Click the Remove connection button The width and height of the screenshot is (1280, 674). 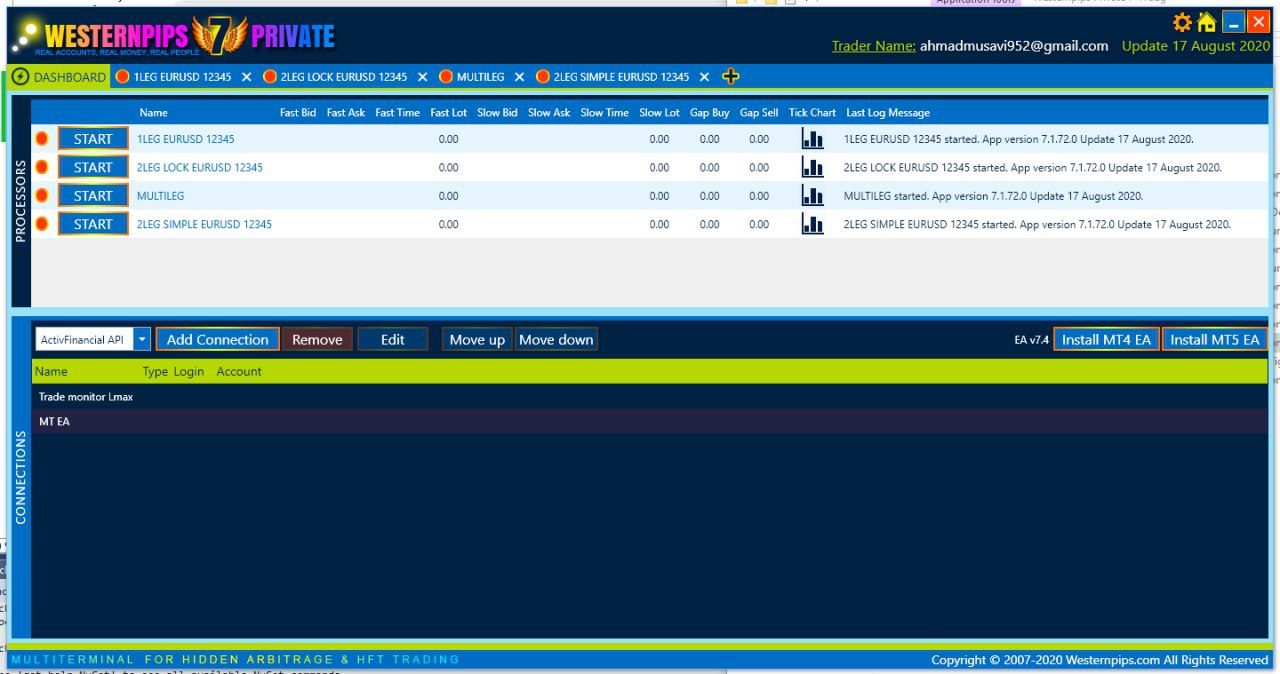(317, 340)
